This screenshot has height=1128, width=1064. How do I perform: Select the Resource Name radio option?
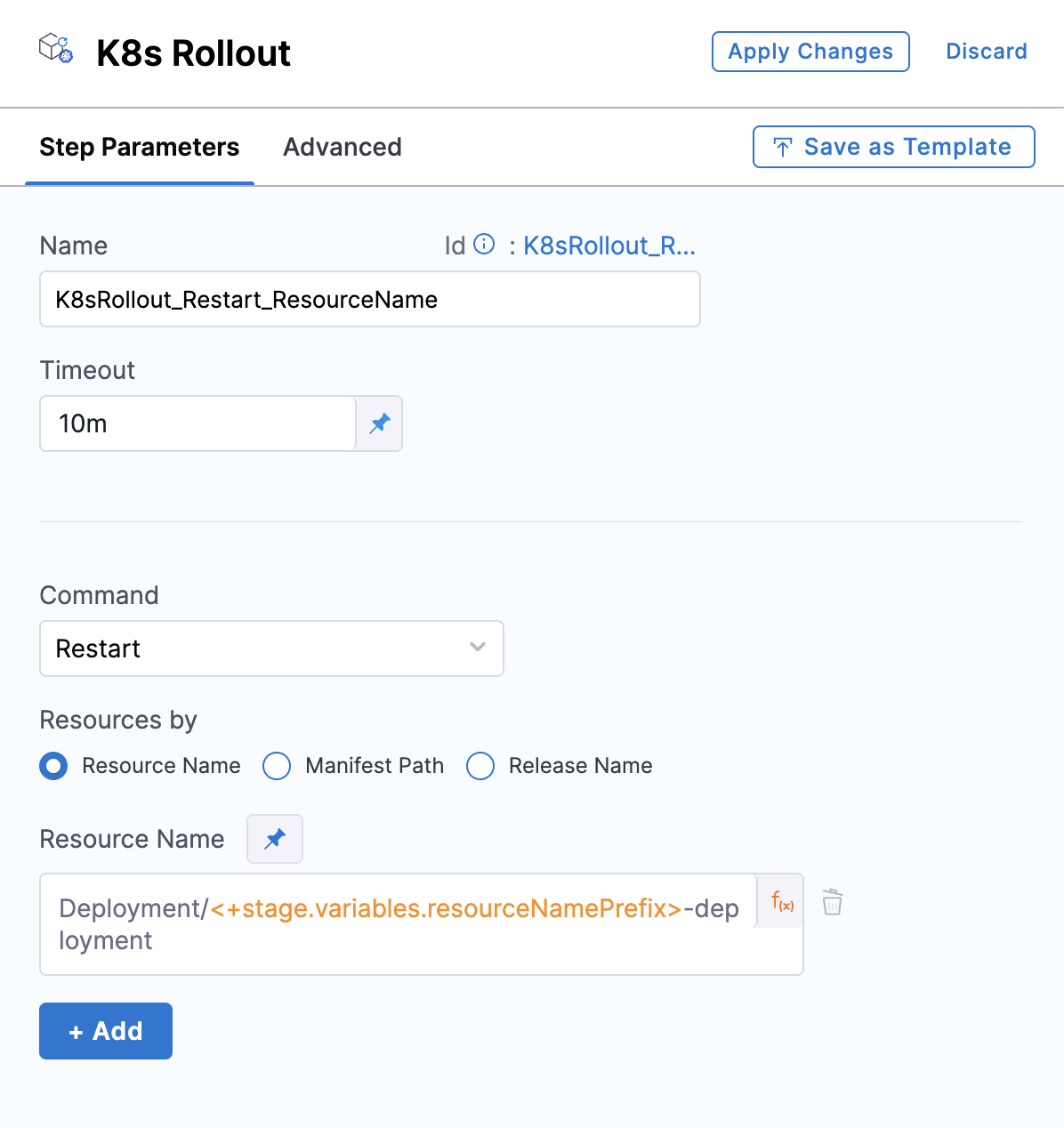point(53,766)
